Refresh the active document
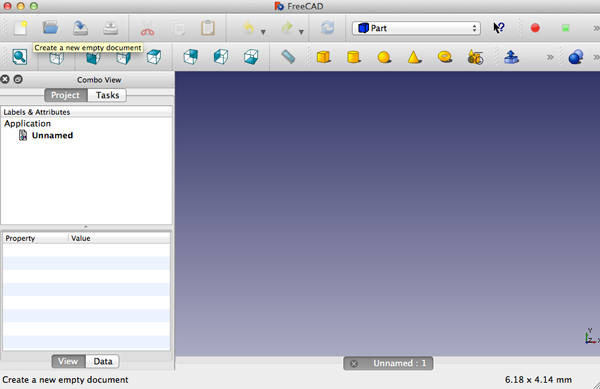The height and width of the screenshot is (389, 600). click(328, 28)
